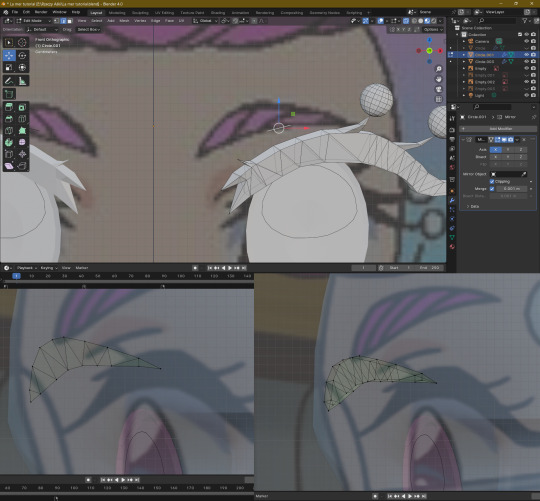540x501 pixels.
Task: Open the Object Data green triangle tab
Action: coord(452,237)
